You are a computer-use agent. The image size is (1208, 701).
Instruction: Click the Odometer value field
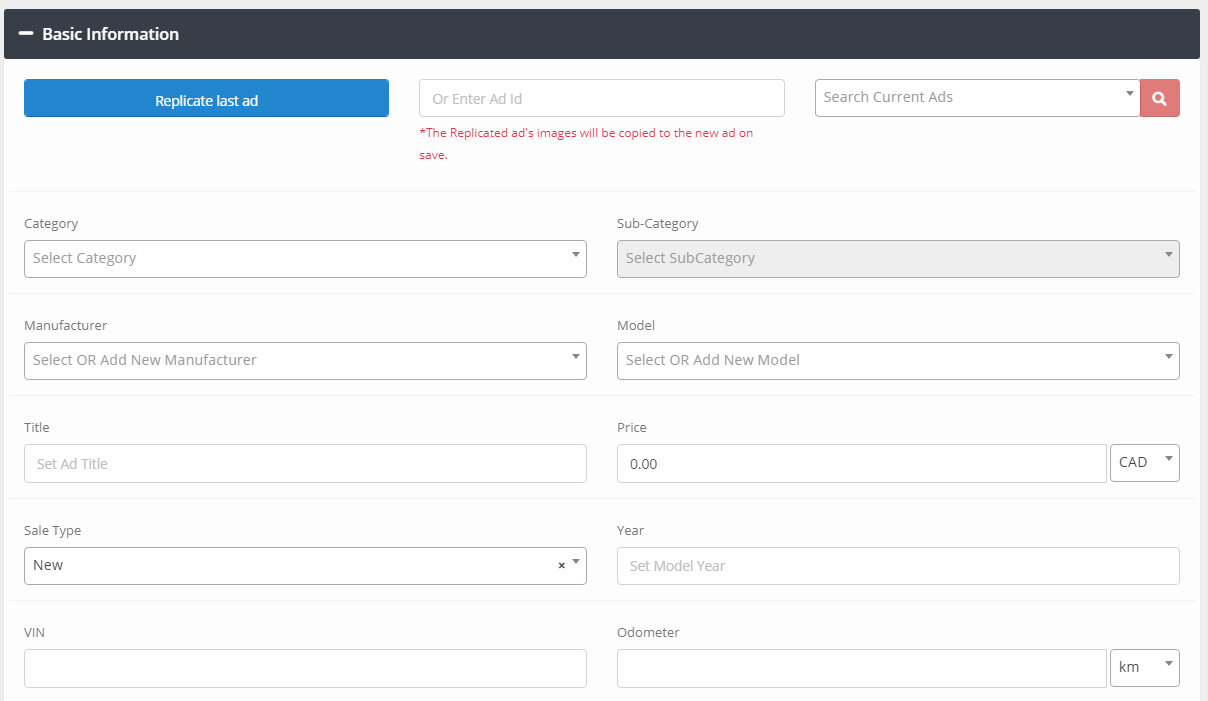pyautogui.click(x=860, y=669)
